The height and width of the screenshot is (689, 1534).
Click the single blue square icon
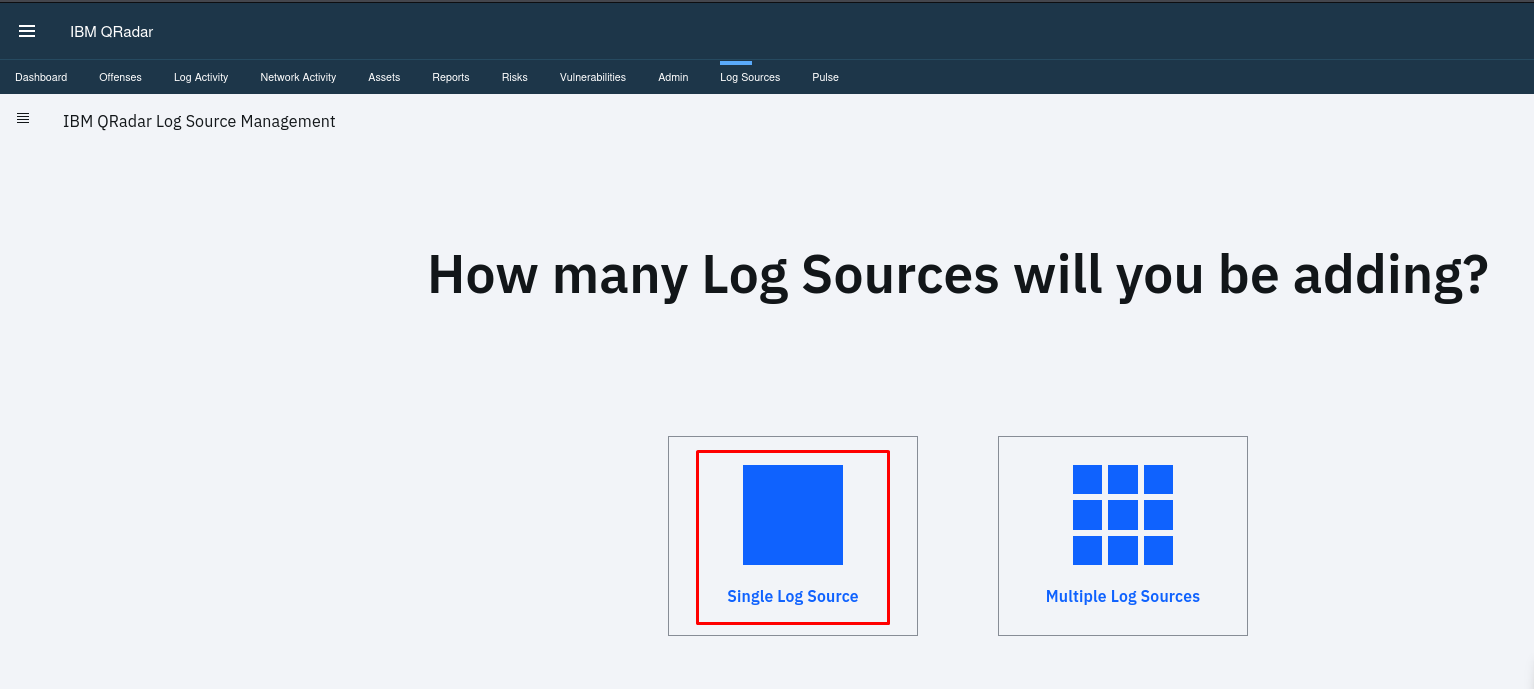click(793, 515)
